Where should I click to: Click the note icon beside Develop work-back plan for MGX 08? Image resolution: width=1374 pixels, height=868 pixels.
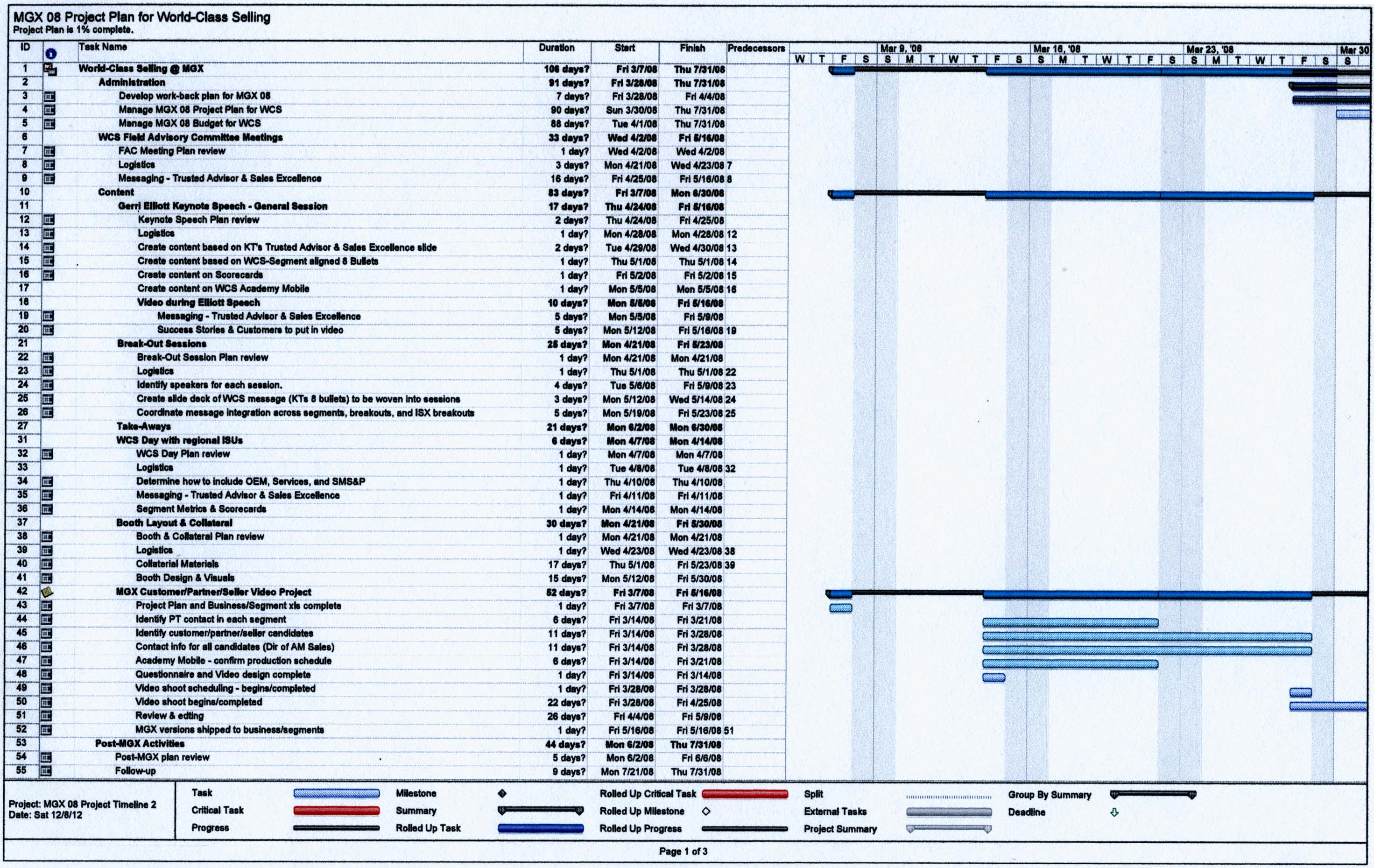tap(49, 97)
